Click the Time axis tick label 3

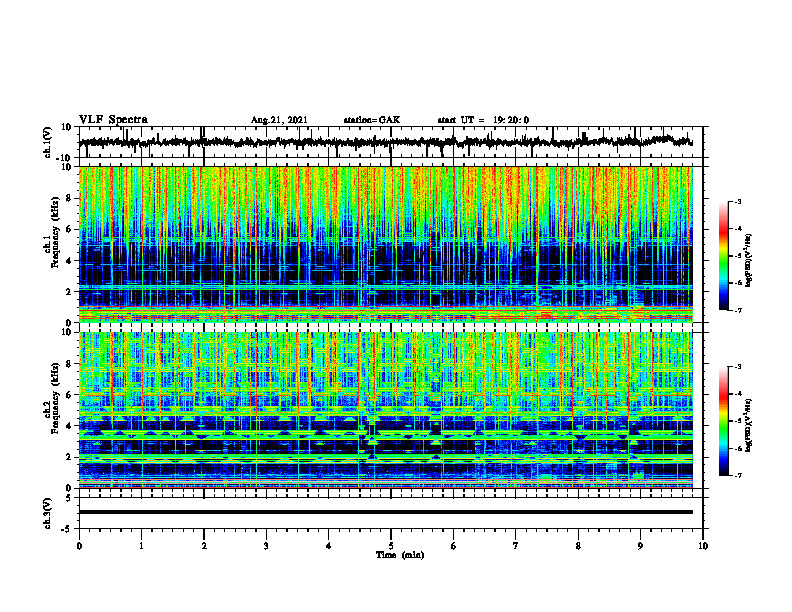pyautogui.click(x=266, y=546)
